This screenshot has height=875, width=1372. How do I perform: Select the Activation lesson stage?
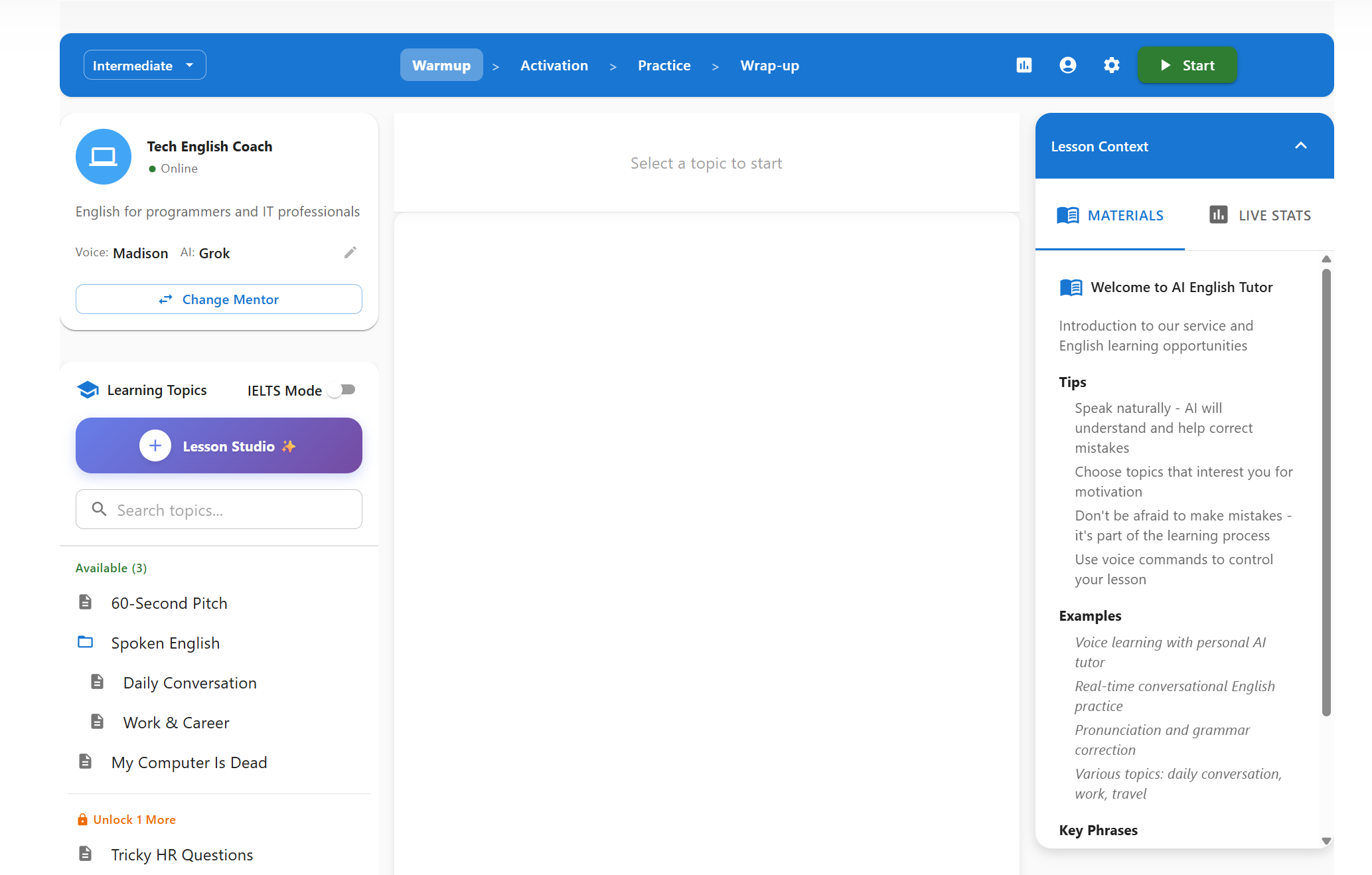[554, 65]
